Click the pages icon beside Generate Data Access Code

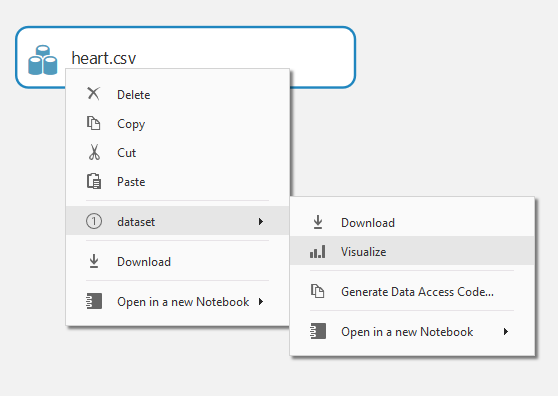pos(317,291)
